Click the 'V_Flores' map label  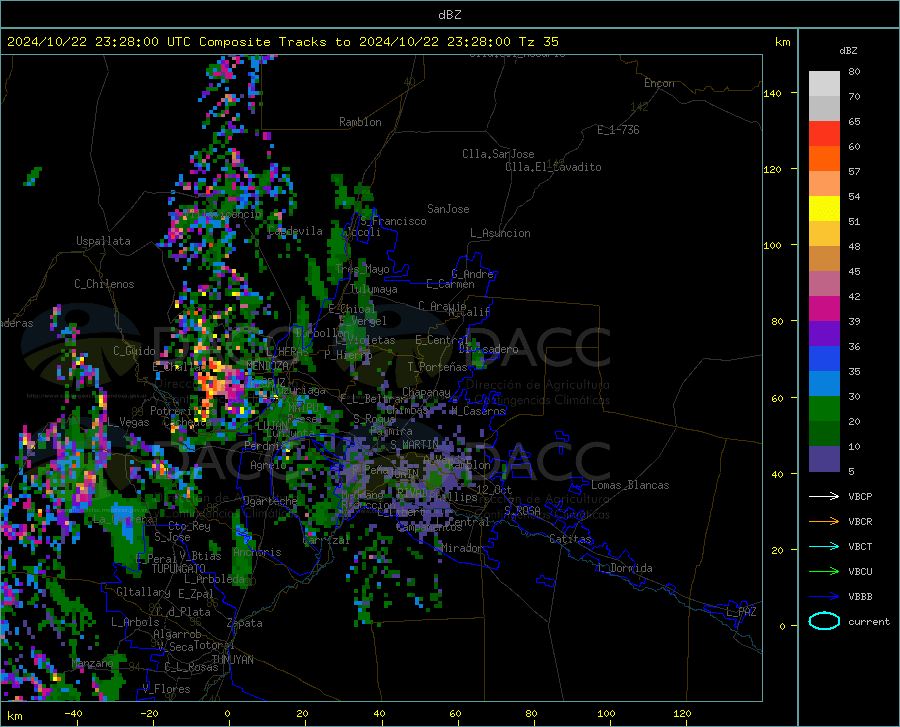[166, 689]
